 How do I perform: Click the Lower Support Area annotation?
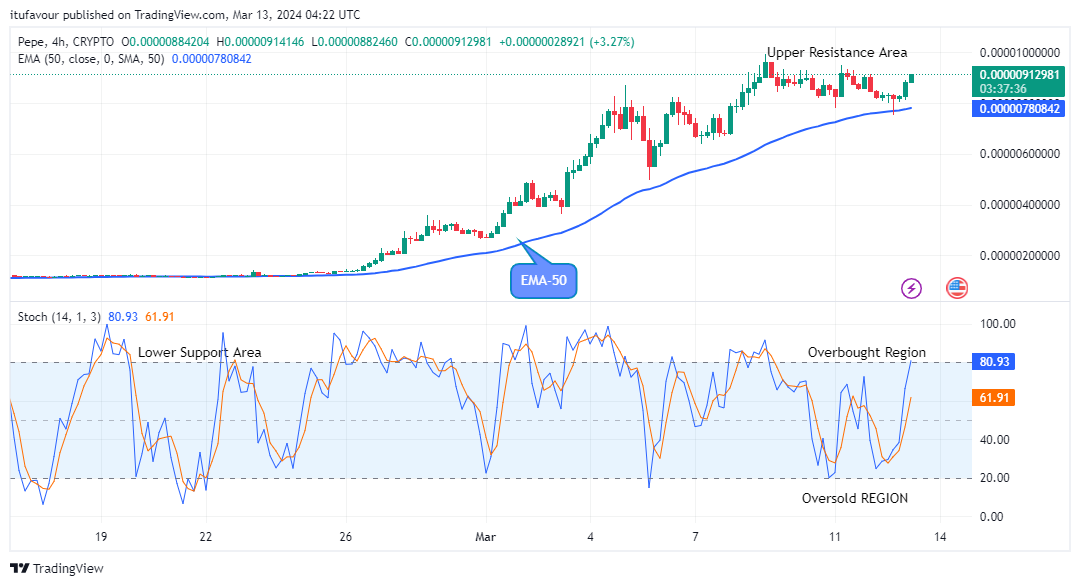[200, 353]
